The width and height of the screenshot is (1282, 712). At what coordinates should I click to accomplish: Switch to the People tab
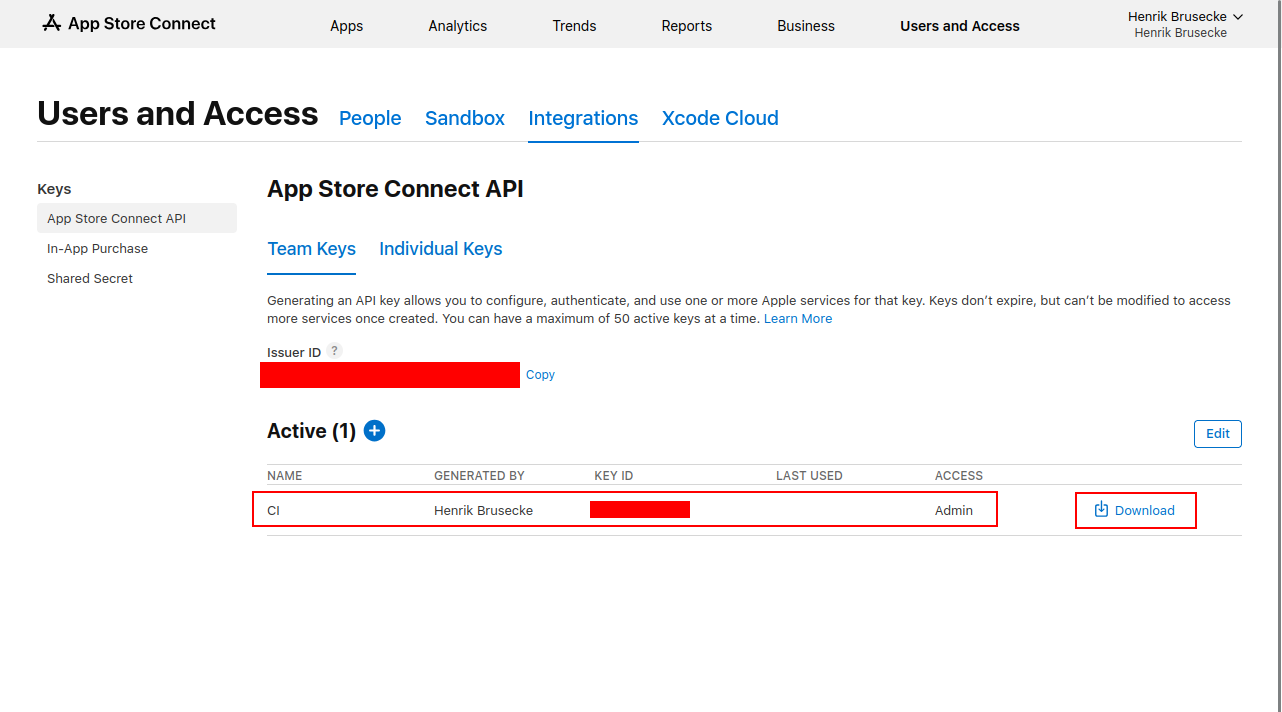370,118
